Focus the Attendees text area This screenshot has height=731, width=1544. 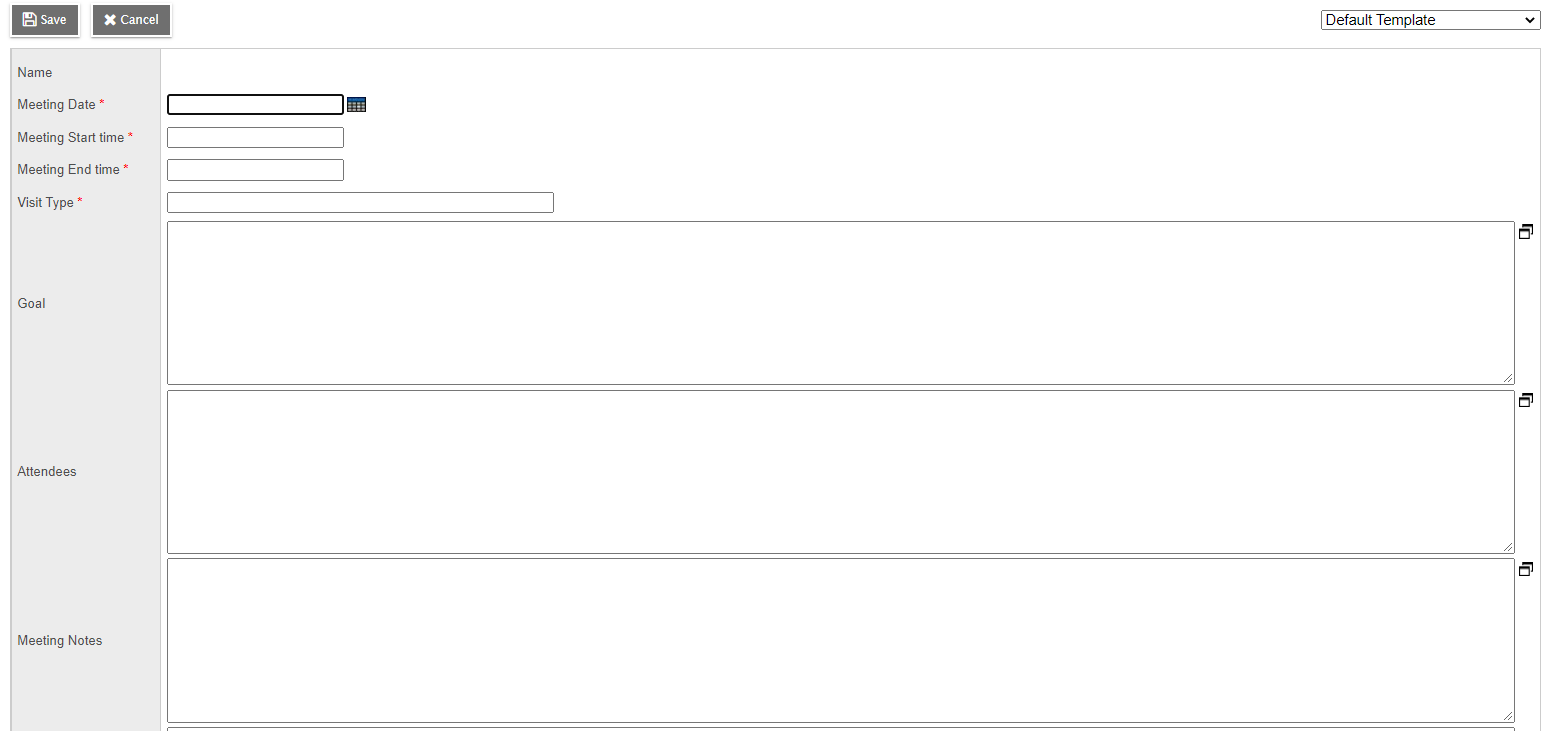pyautogui.click(x=840, y=471)
